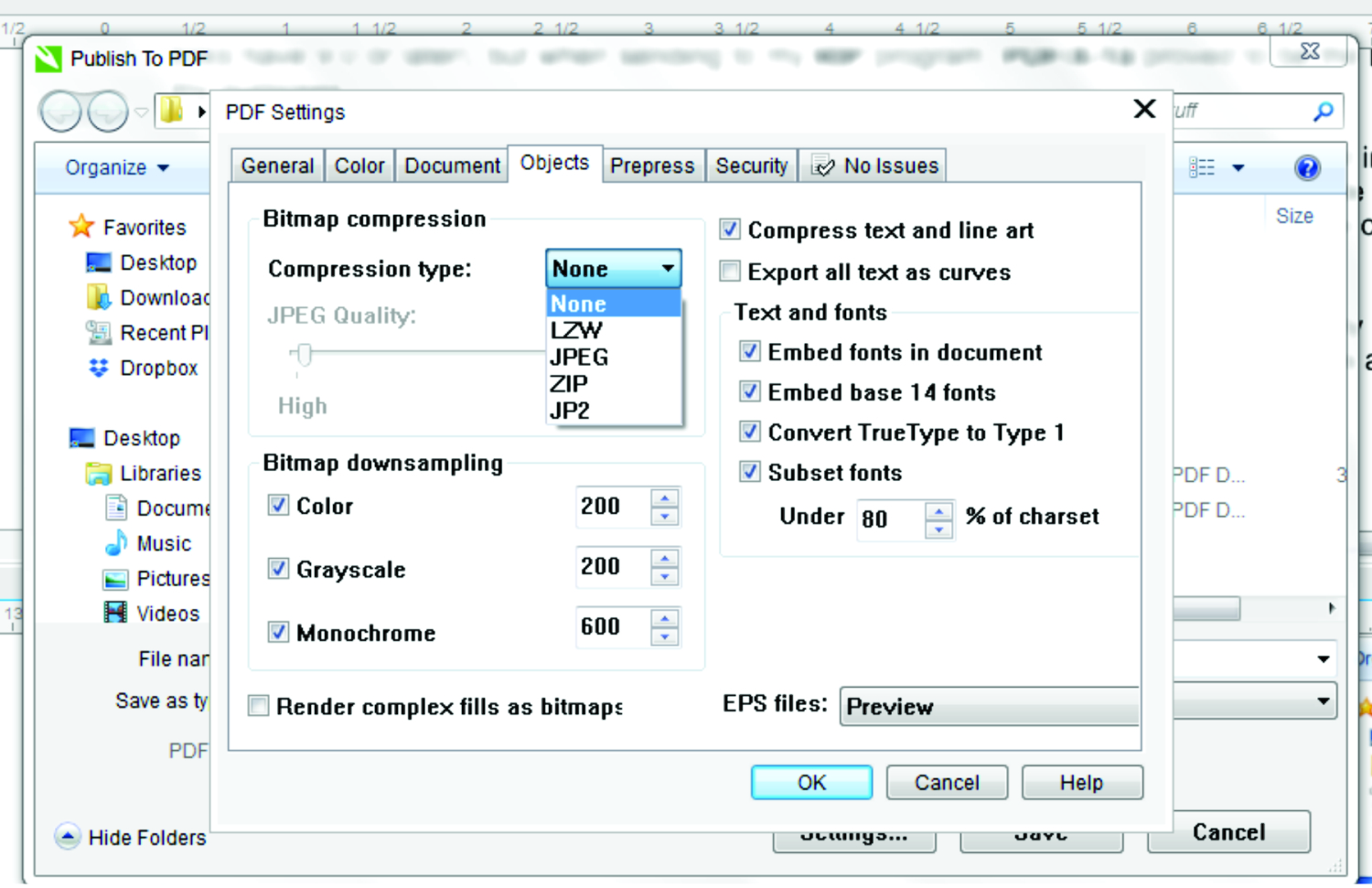This screenshot has height=888, width=1372.
Task: Open the Videos library icon
Action: 115,613
